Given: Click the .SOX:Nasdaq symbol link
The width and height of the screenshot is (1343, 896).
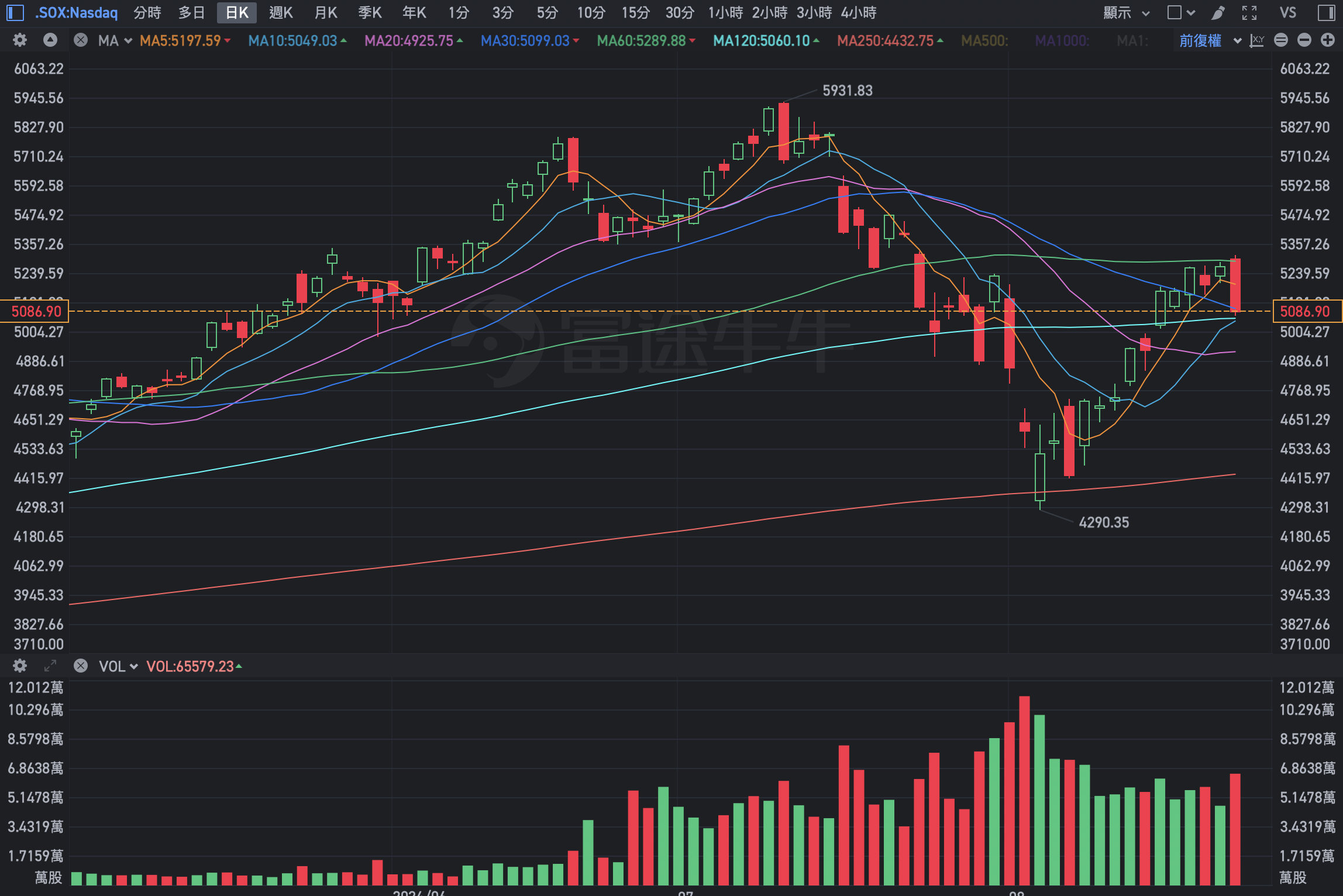Looking at the screenshot, I should pyautogui.click(x=76, y=12).
